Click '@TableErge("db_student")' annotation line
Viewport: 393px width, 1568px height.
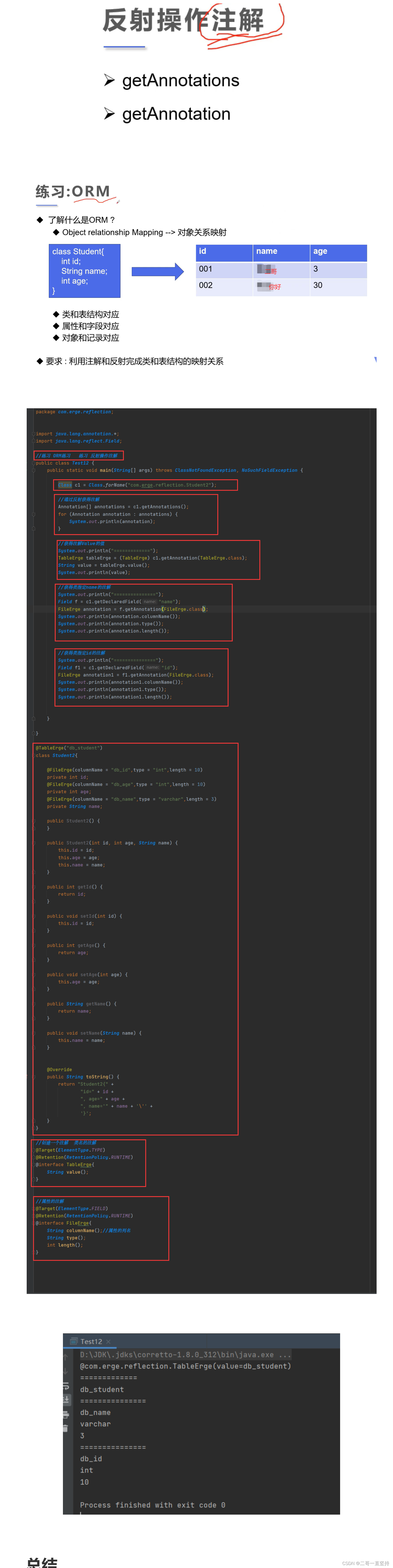[69, 748]
